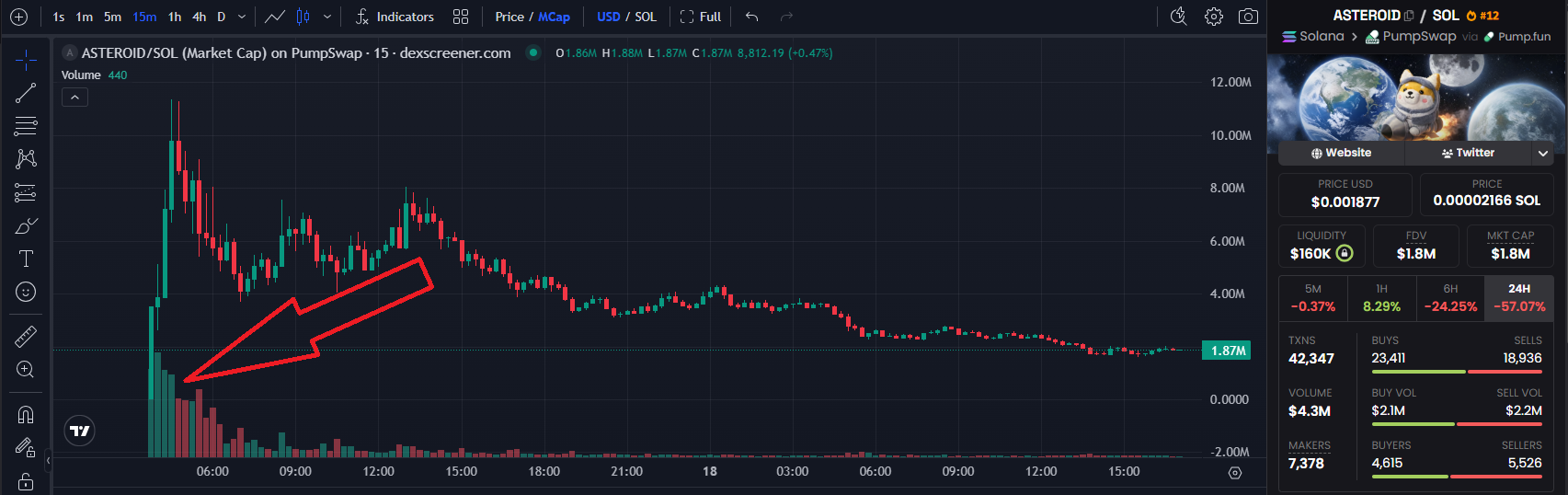This screenshot has width=1568, height=495.
Task: Switch to line chart style
Action: pyautogui.click(x=274, y=17)
